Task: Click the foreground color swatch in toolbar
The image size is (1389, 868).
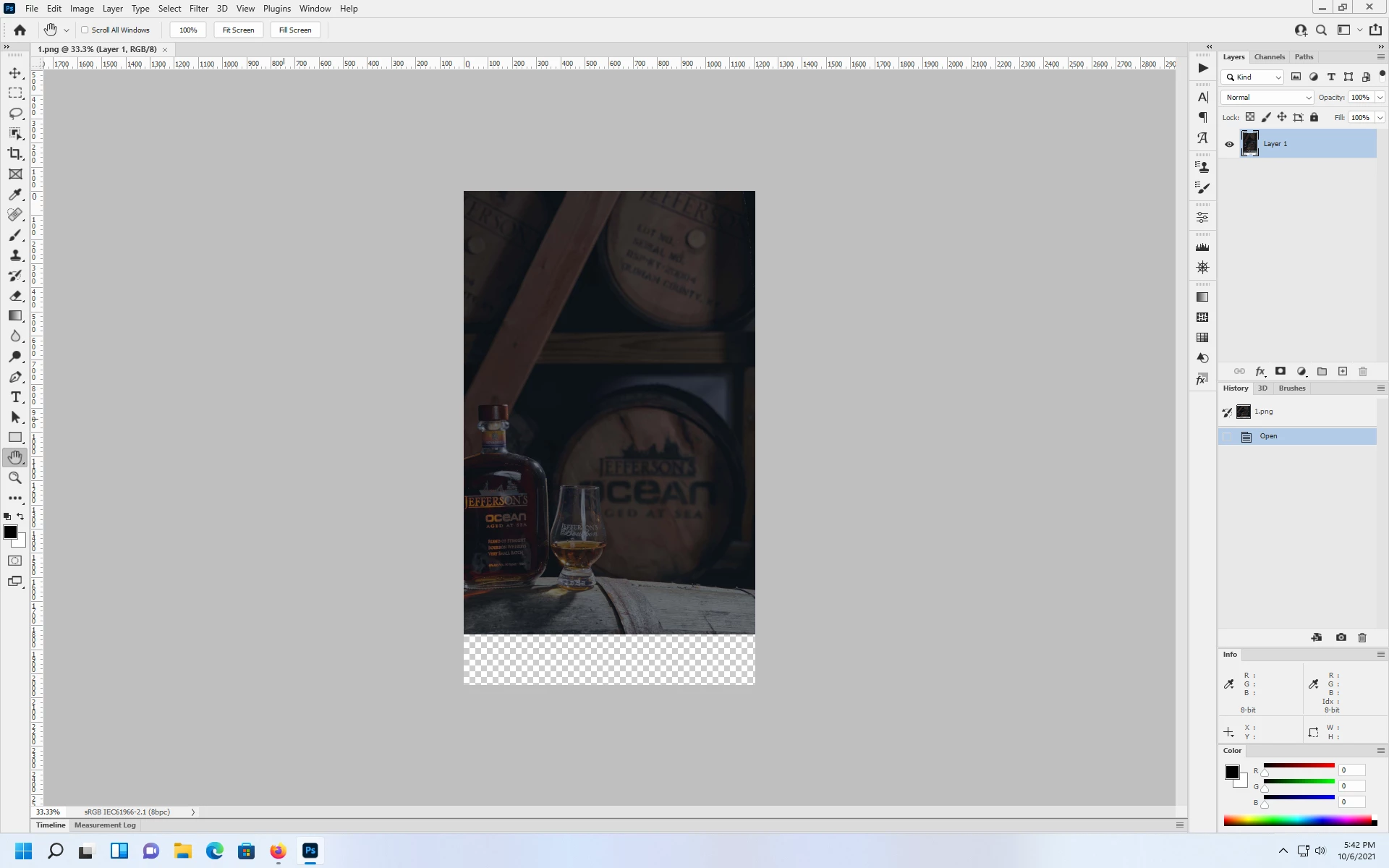Action: (x=10, y=532)
